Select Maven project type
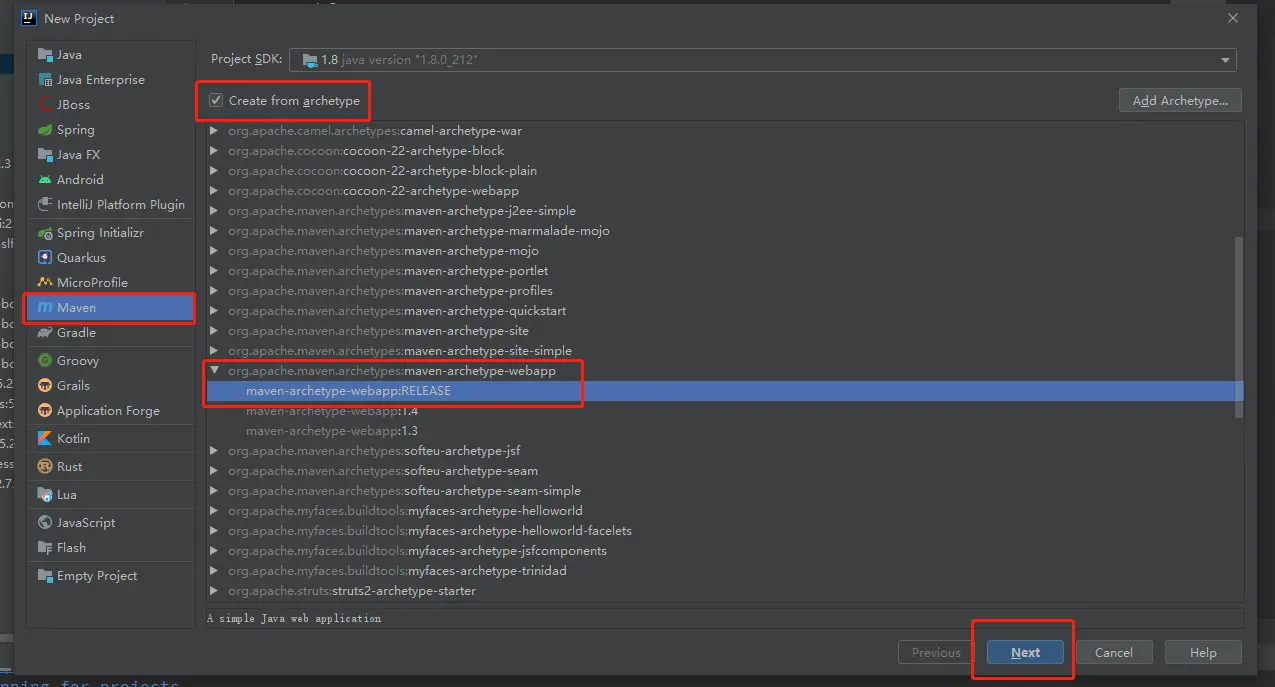The height and width of the screenshot is (687, 1275). [x=111, y=308]
